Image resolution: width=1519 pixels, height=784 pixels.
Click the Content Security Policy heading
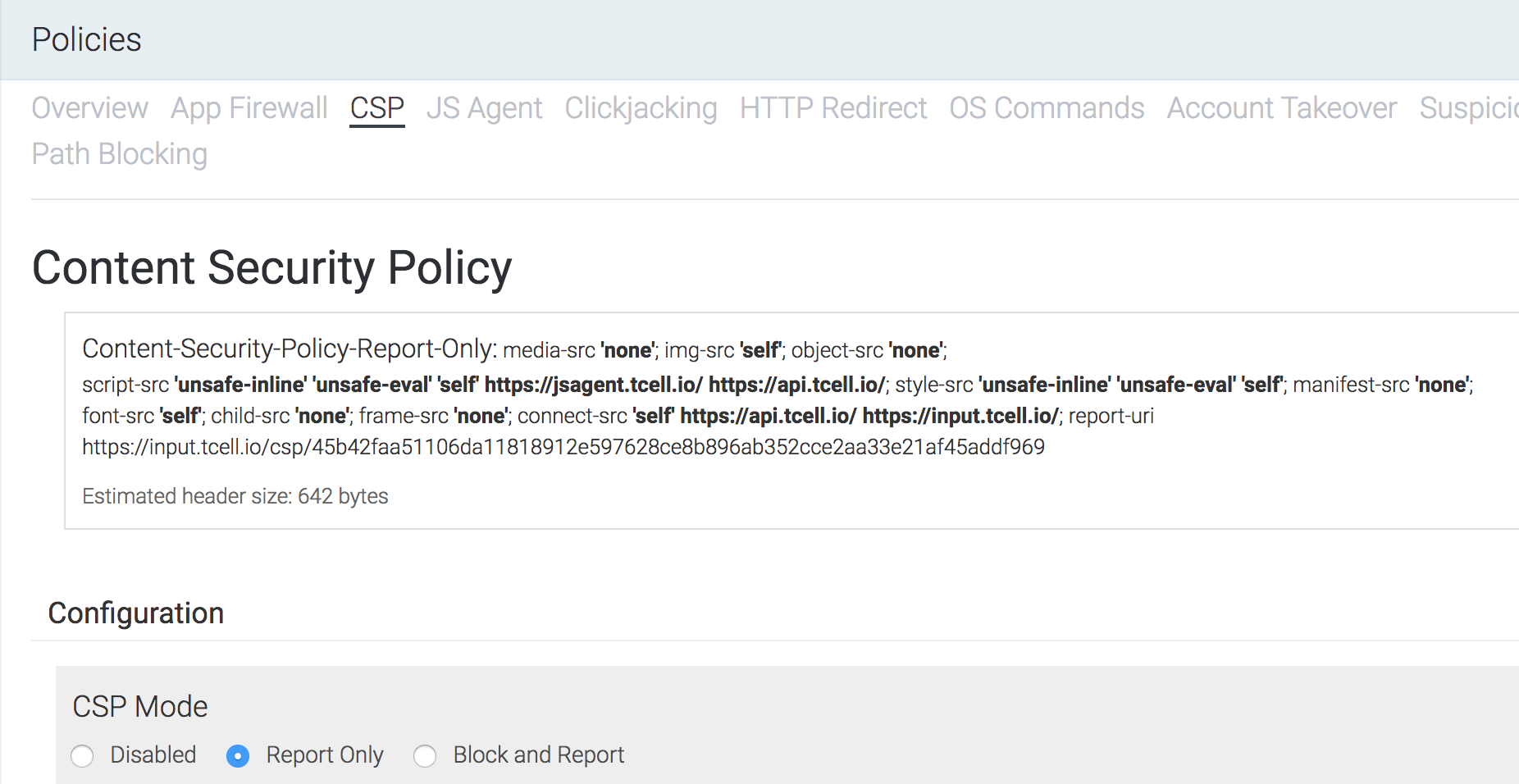(271, 268)
